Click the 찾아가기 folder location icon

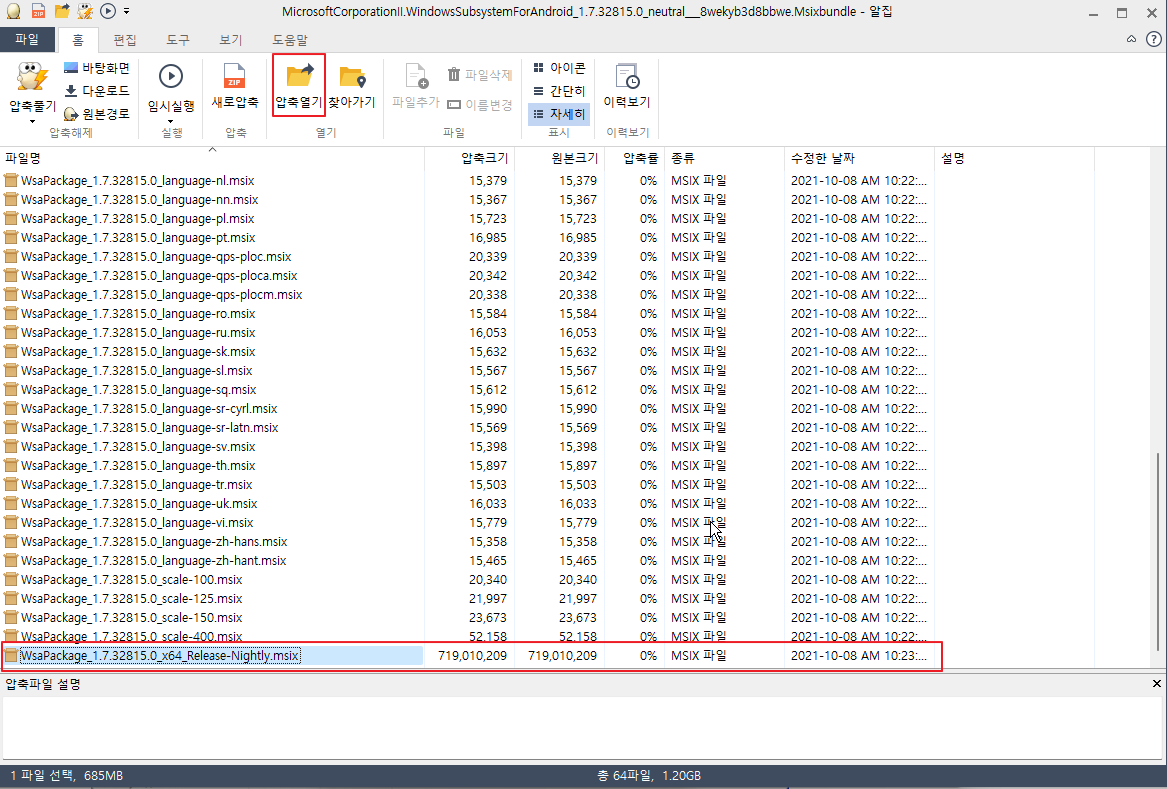tap(352, 77)
